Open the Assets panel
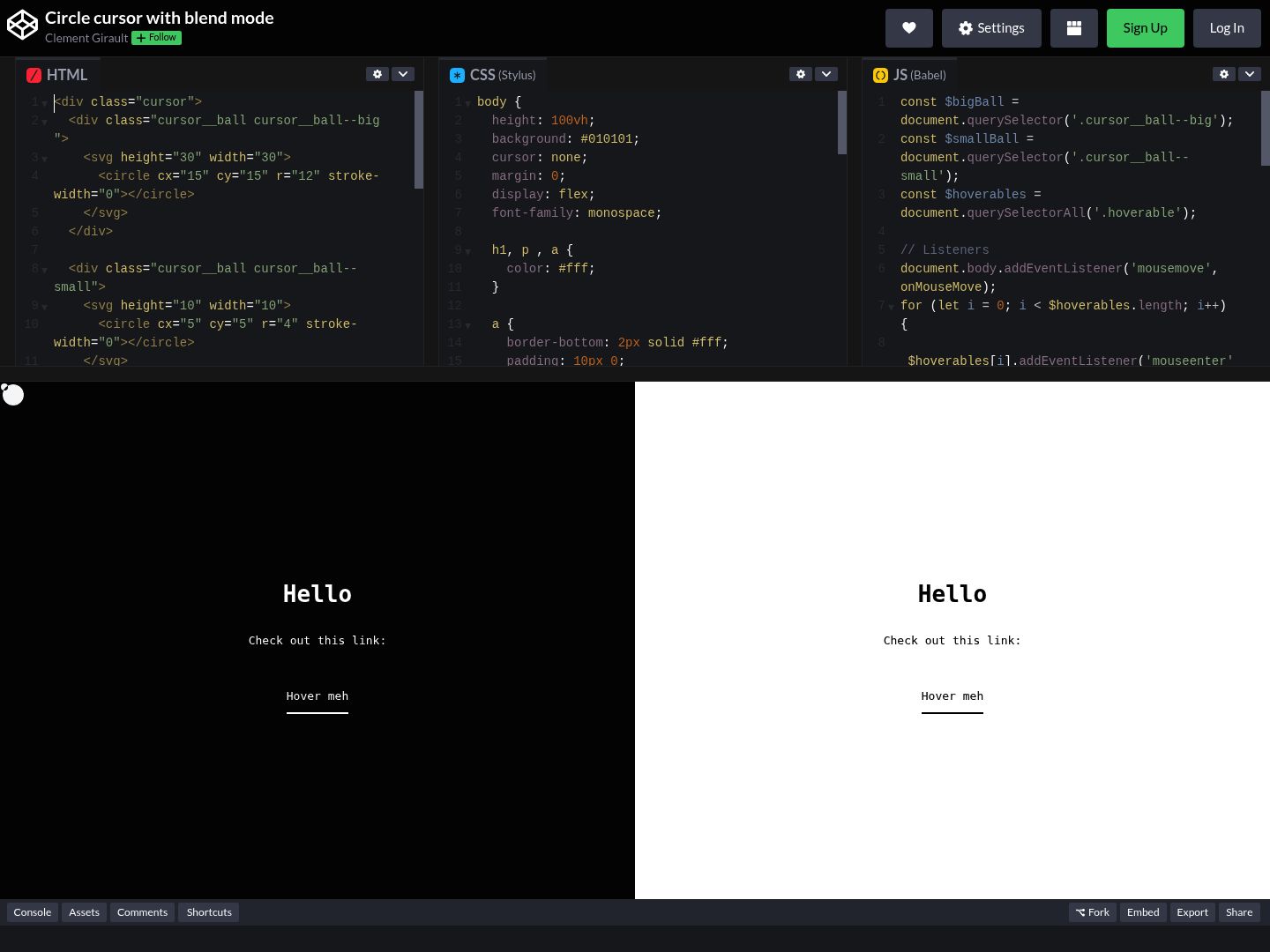This screenshot has width=1270, height=952. point(84,912)
